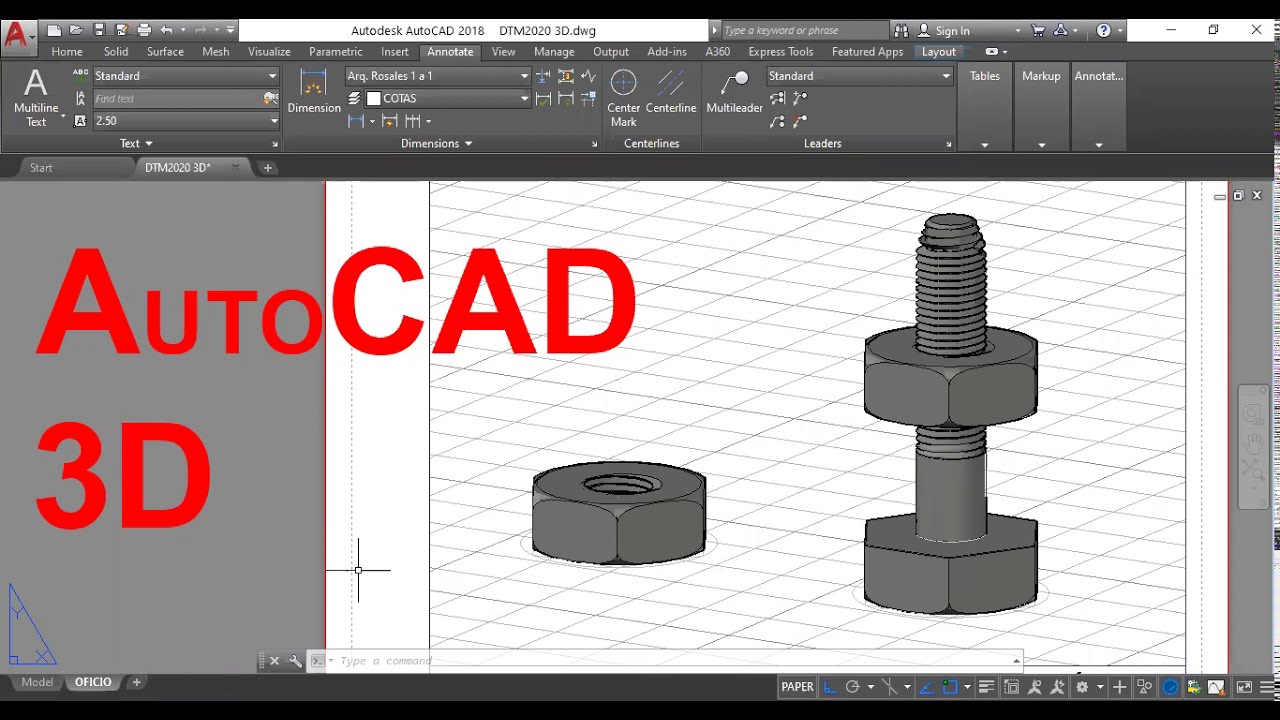Image resolution: width=1280 pixels, height=720 pixels.
Task: Click the Open file icon in quick access toolbar
Action: tap(76, 31)
